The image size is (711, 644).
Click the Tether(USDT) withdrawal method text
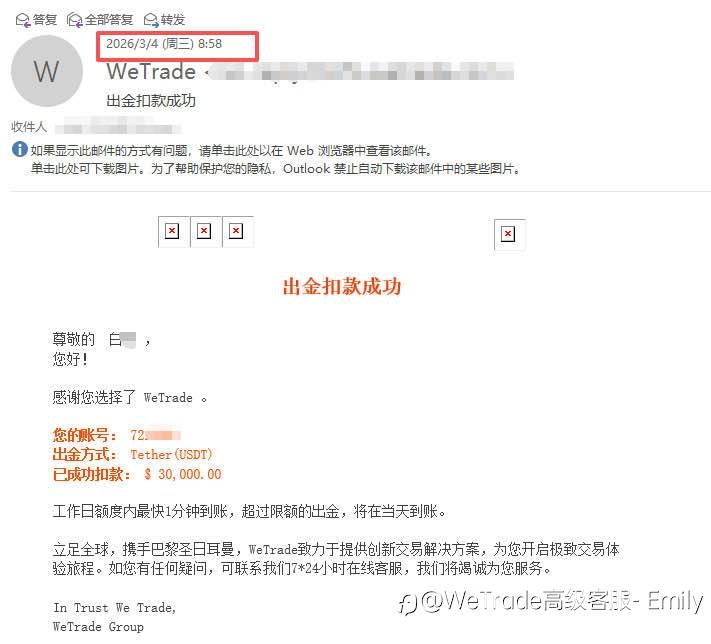point(171,454)
